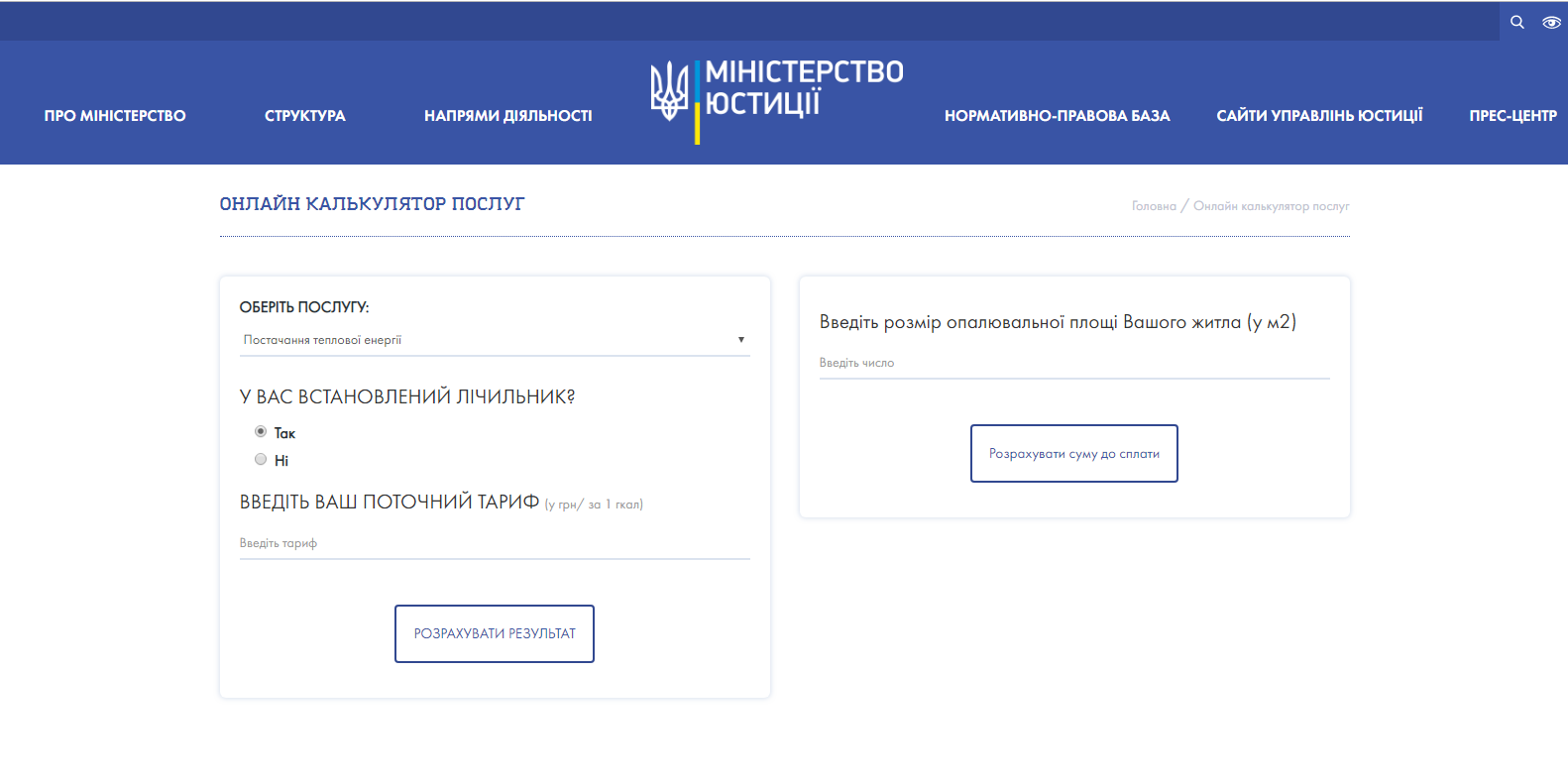Open the СТРУКТУРА menu item
Viewport: 1568px width, 784px height.
[305, 116]
